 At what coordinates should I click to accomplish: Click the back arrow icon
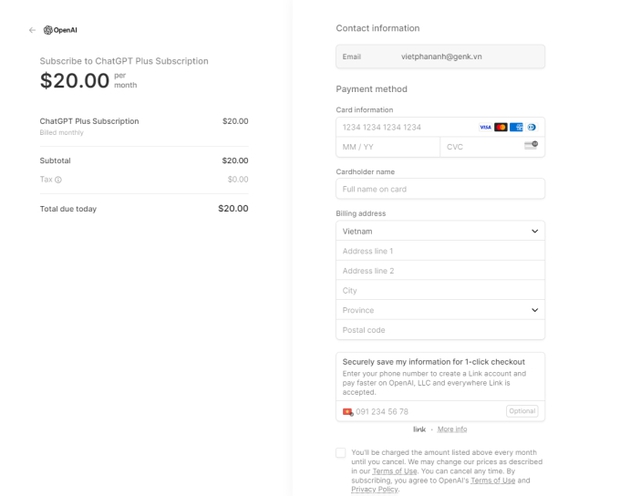pyautogui.click(x=32, y=30)
